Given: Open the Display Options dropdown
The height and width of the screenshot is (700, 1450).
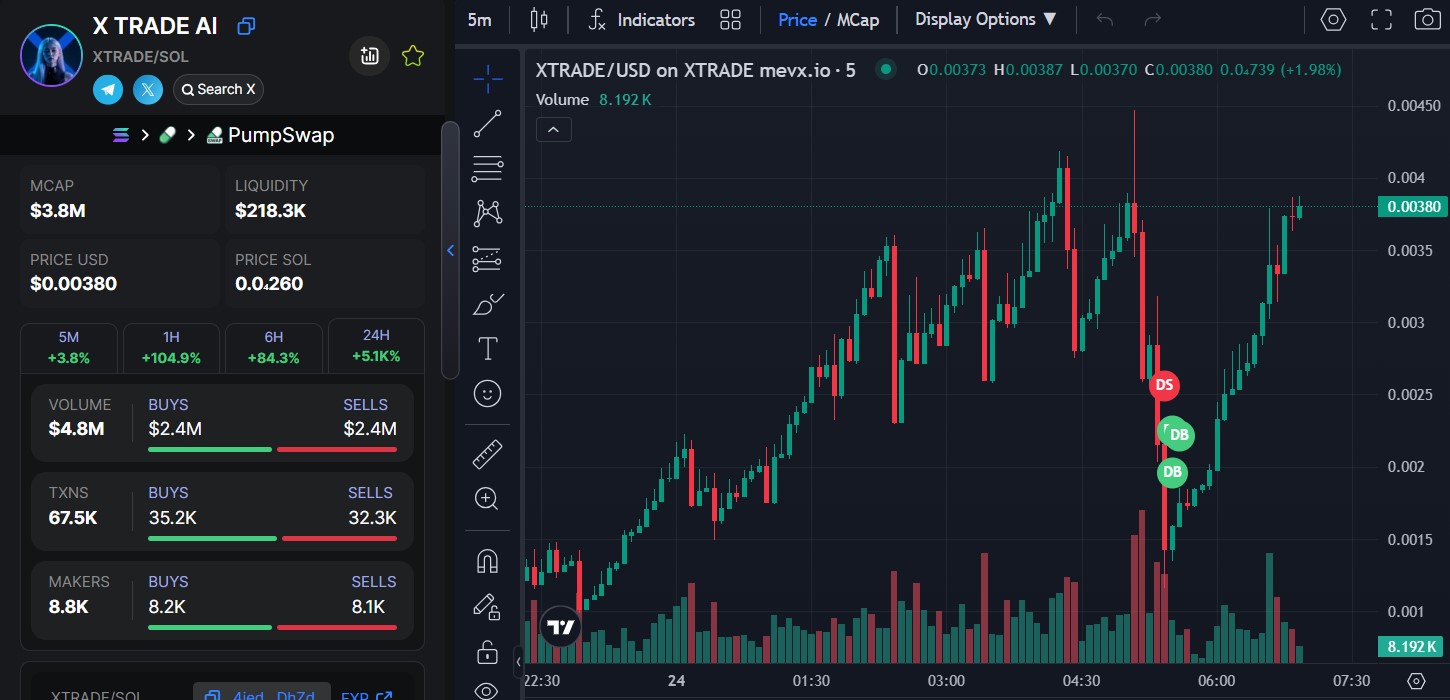Looking at the screenshot, I should coord(985,19).
